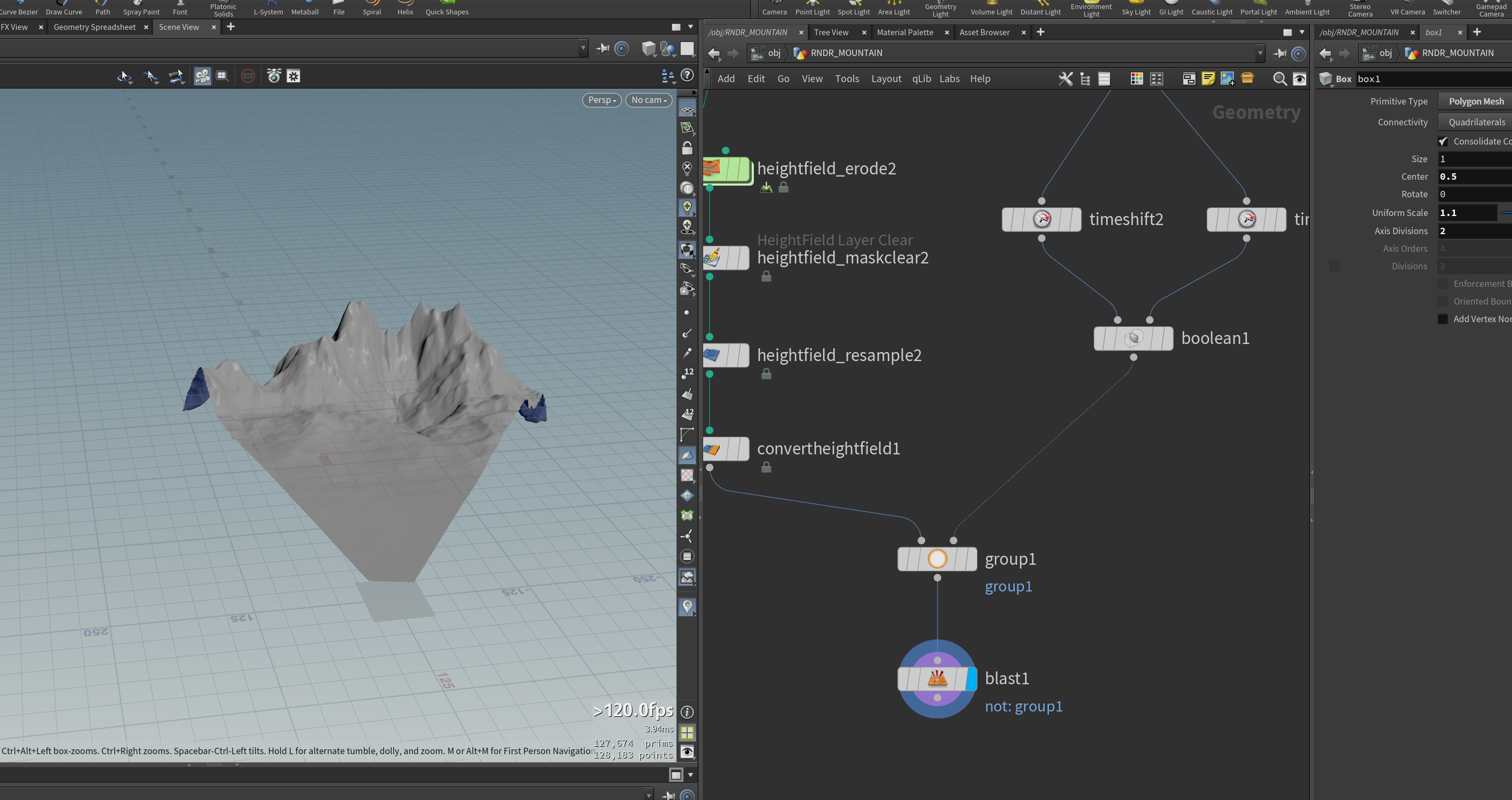Click the boolean1 node icon
This screenshot has width=1512, height=800.
tap(1133, 338)
